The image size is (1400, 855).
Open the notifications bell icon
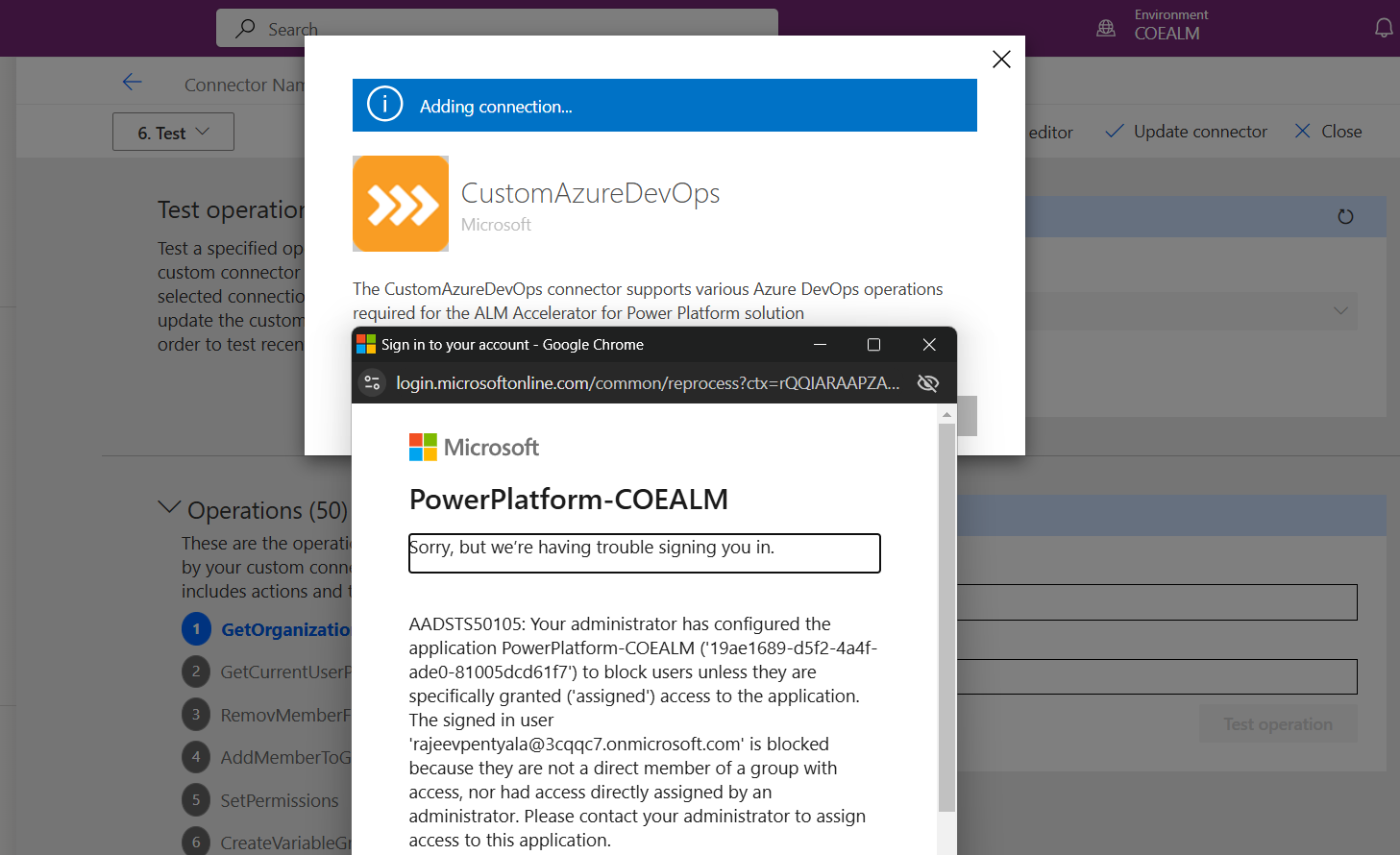tap(1384, 28)
